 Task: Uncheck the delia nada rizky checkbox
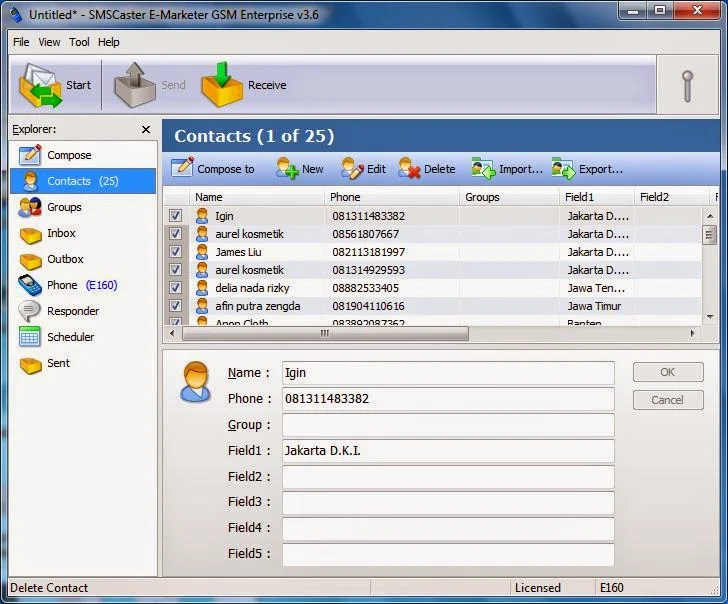175,287
